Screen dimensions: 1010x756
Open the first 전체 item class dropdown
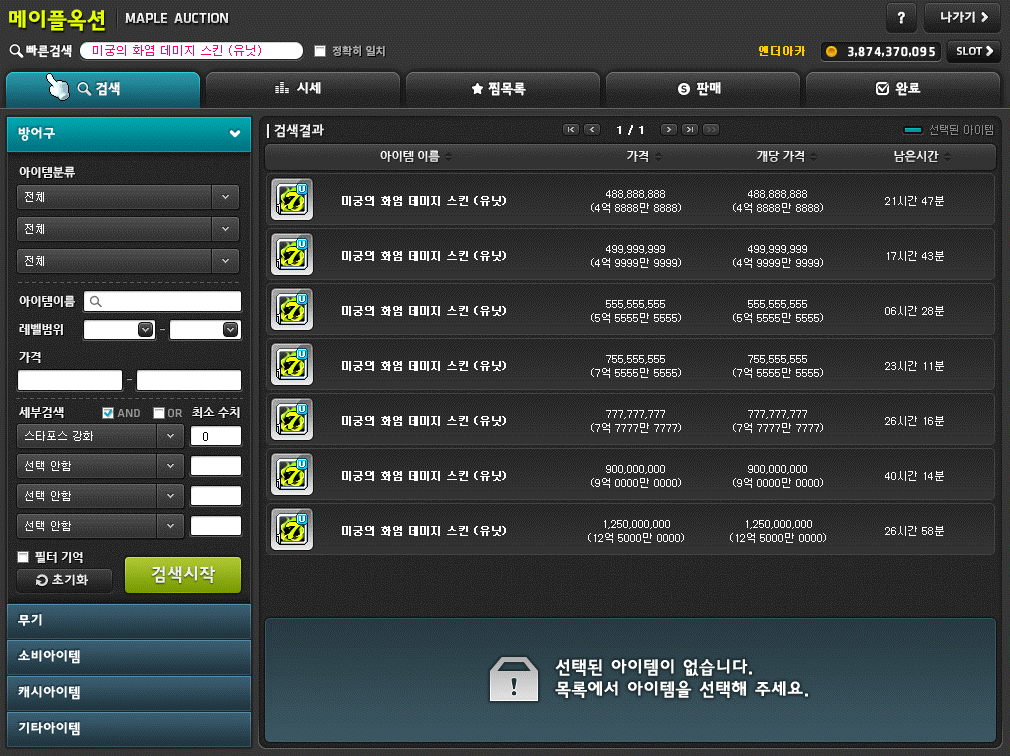pyautogui.click(x=128, y=197)
